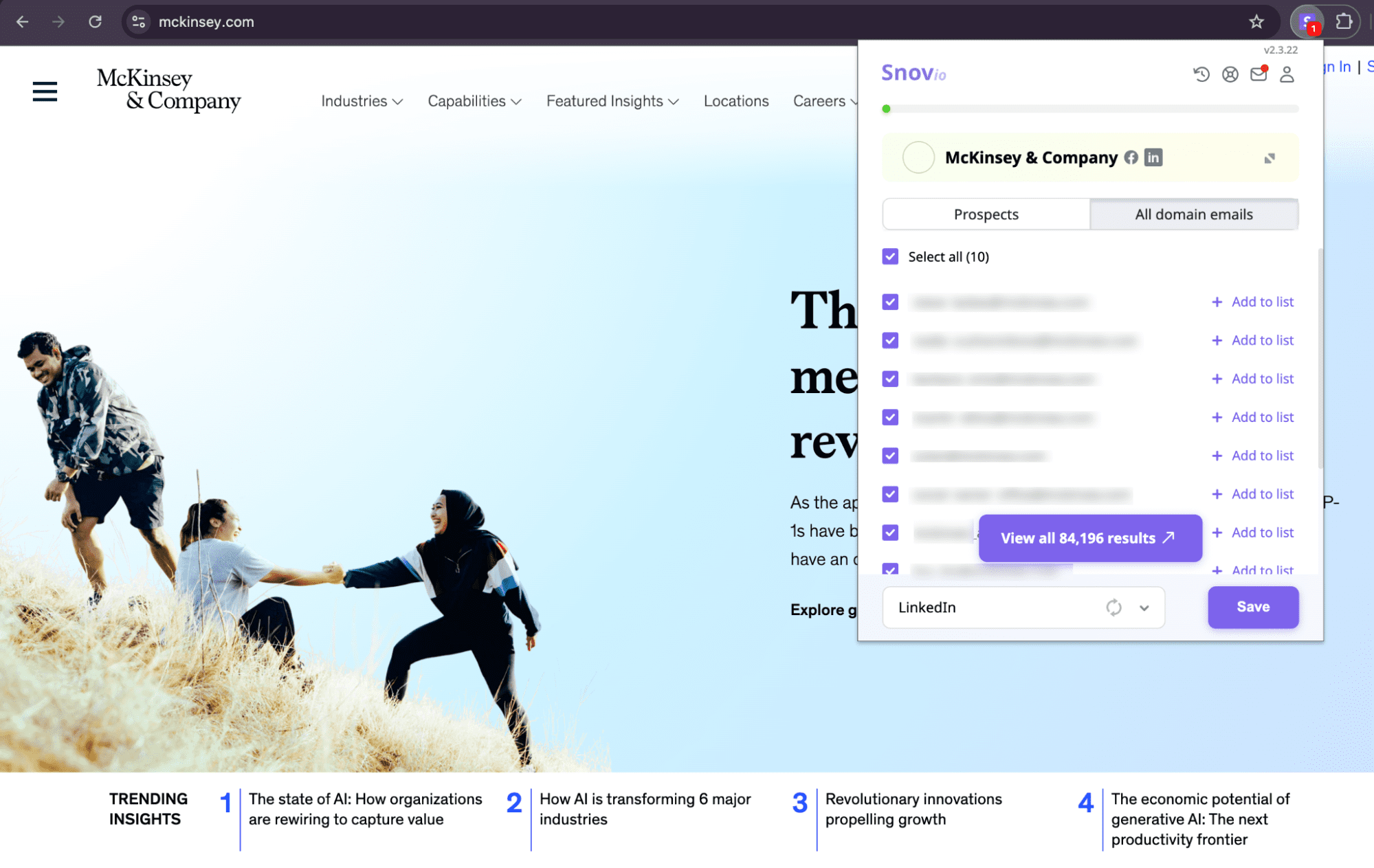Click the Snov.io help lifebuoy icon
Screen dimensions: 1374x868
point(1230,74)
